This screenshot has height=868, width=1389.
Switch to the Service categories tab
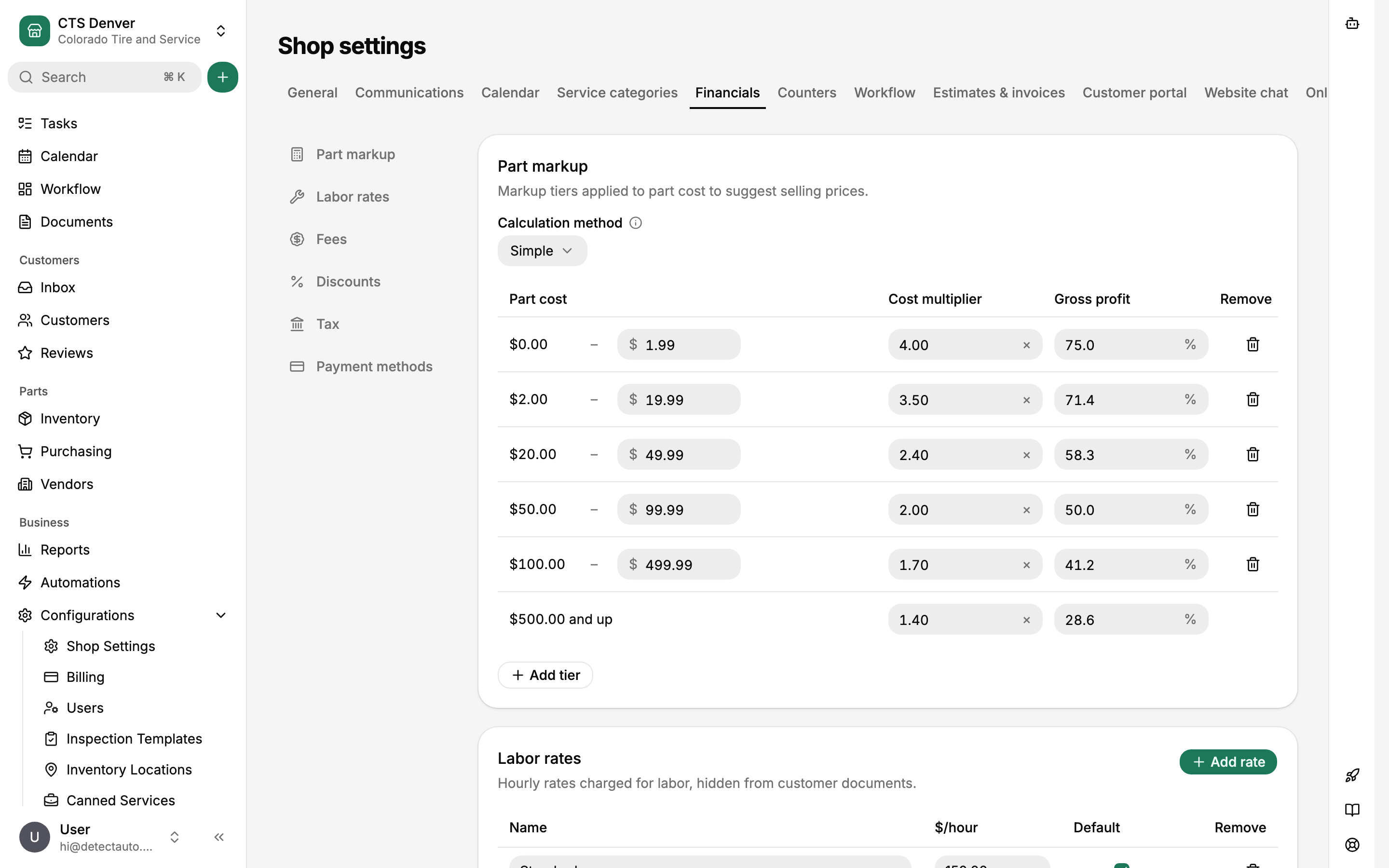point(617,93)
